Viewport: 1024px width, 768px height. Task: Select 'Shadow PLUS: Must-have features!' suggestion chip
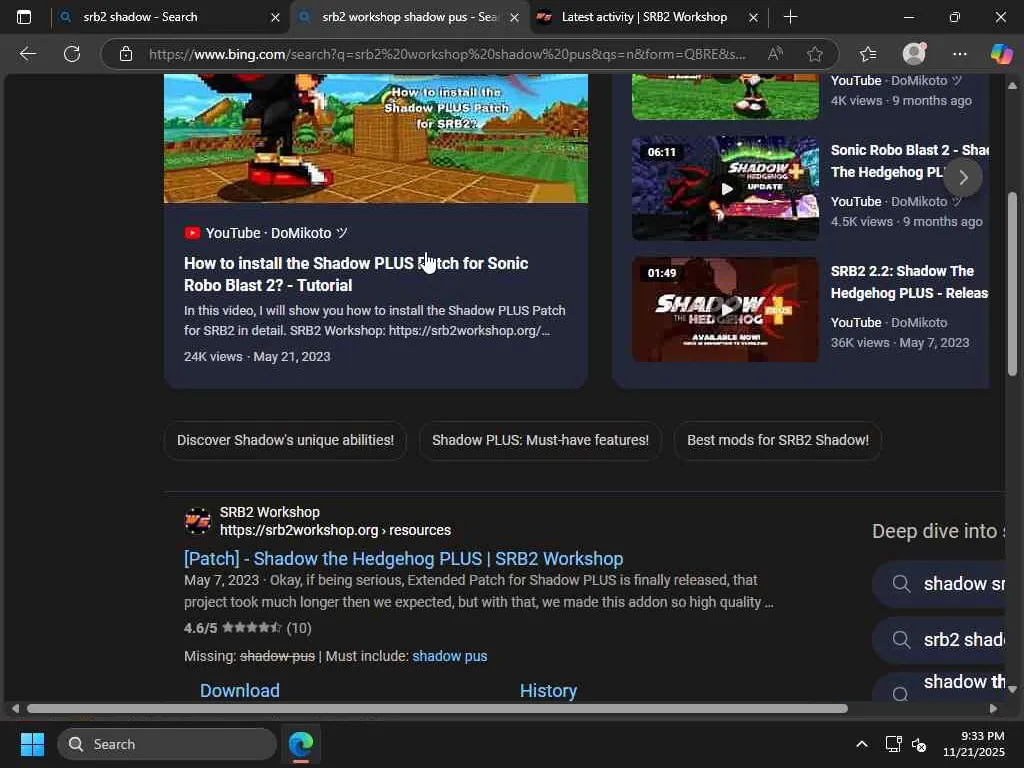[x=540, y=440]
